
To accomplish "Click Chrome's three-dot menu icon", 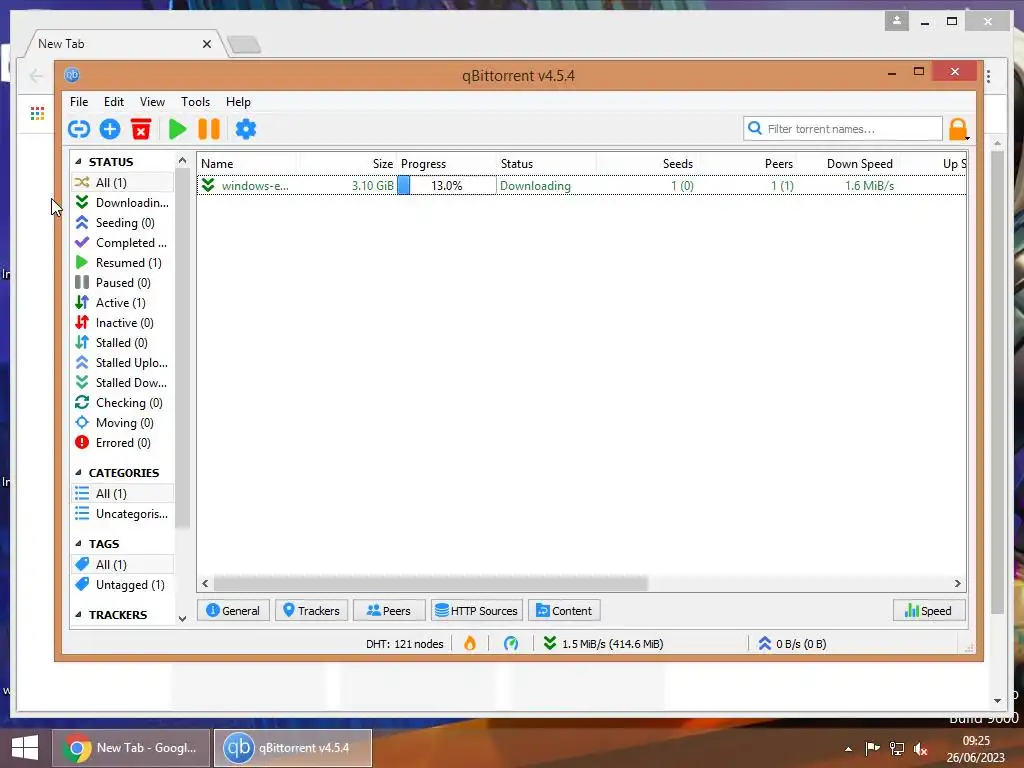I will point(989,76).
